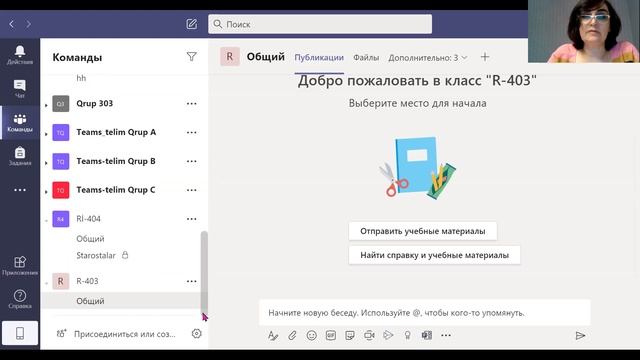Go back with the left arrow
Image resolution: width=640 pixels, height=360 pixels.
coord(11,24)
